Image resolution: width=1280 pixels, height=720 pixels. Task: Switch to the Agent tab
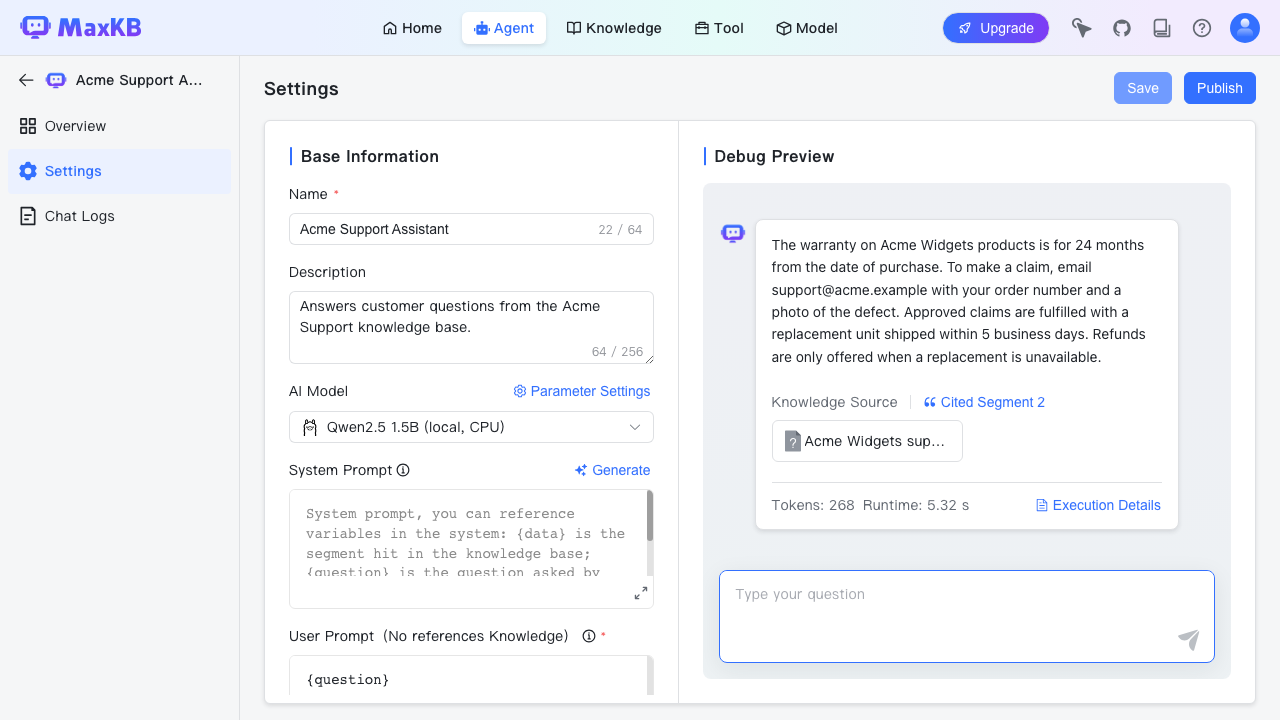(504, 28)
